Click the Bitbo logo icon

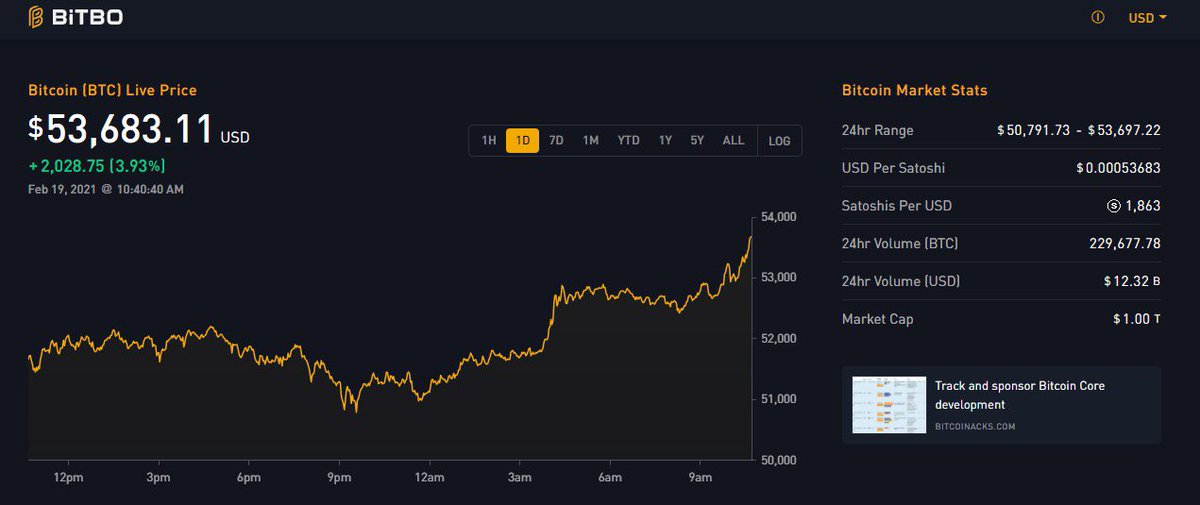36,17
